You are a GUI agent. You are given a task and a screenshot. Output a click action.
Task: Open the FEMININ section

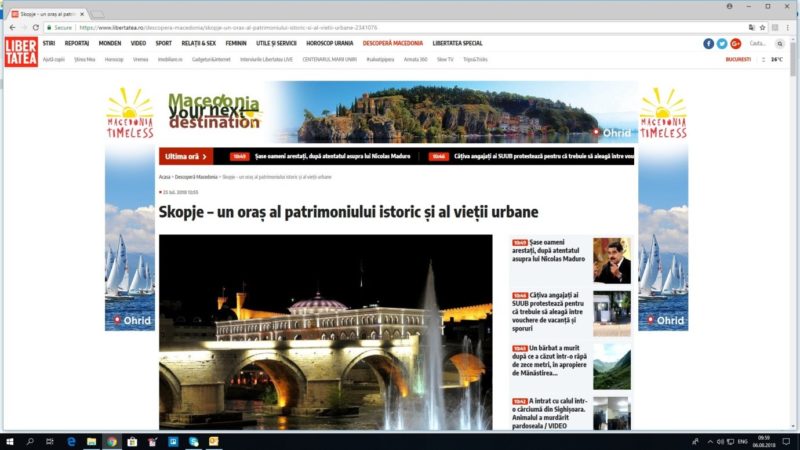[x=236, y=43]
